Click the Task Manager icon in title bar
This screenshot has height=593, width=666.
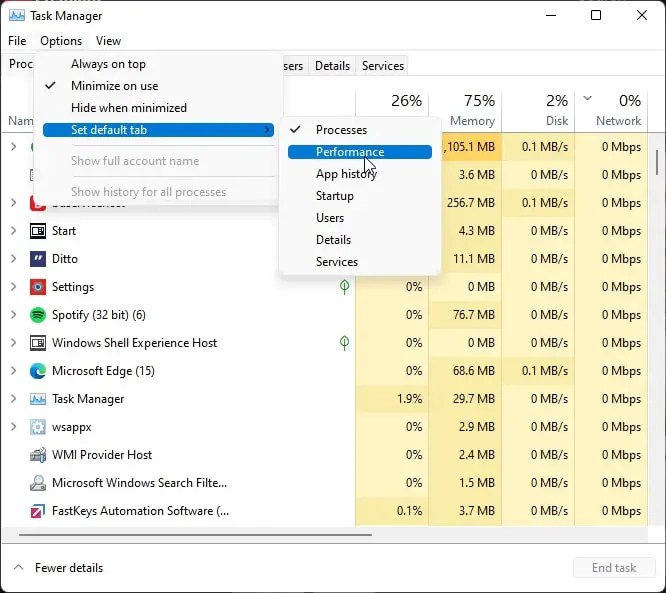point(17,16)
